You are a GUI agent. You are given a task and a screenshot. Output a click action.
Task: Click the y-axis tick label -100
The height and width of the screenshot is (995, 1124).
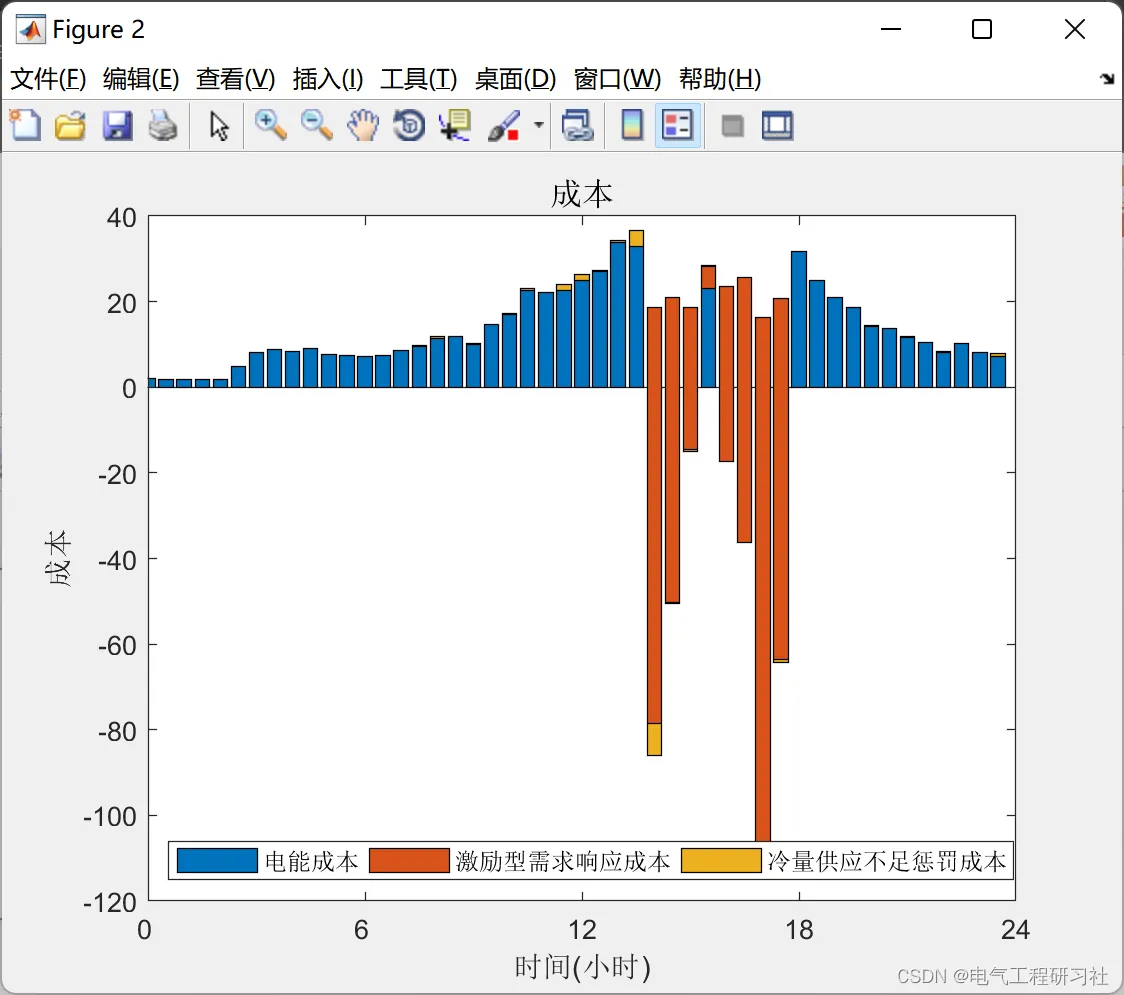click(110, 817)
